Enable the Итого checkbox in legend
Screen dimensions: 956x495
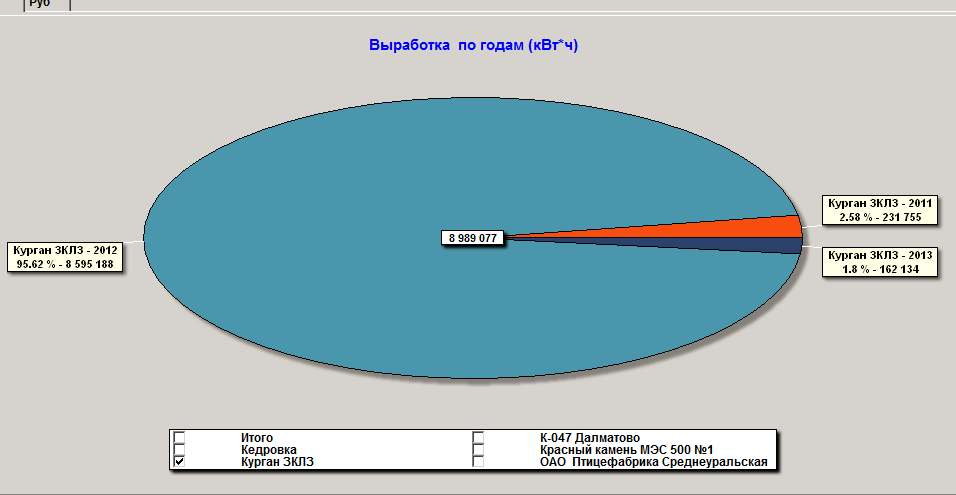(180, 438)
